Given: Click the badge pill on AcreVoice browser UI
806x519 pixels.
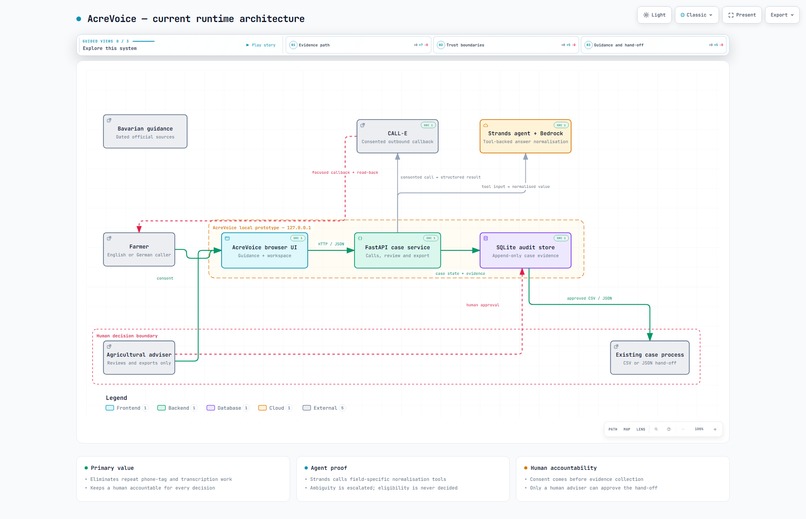Looking at the screenshot, I should (x=297, y=238).
